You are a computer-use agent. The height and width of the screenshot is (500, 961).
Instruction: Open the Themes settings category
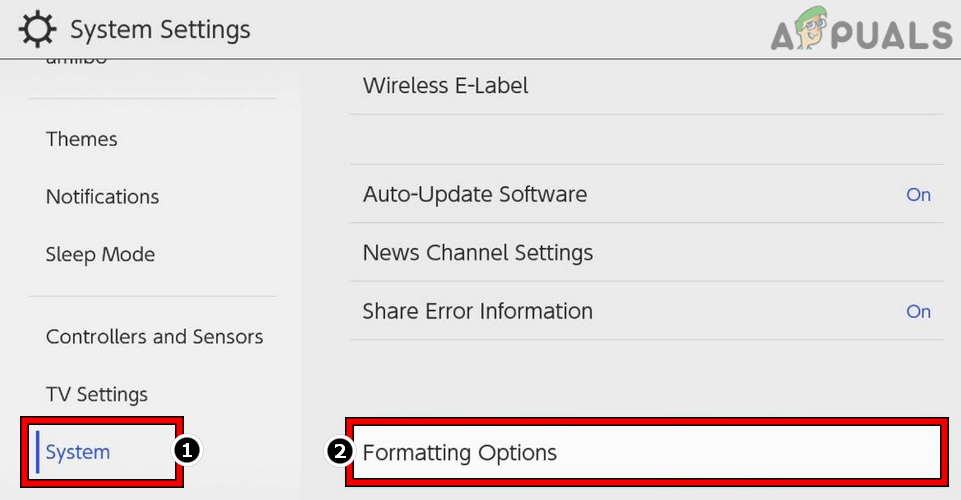[82, 139]
